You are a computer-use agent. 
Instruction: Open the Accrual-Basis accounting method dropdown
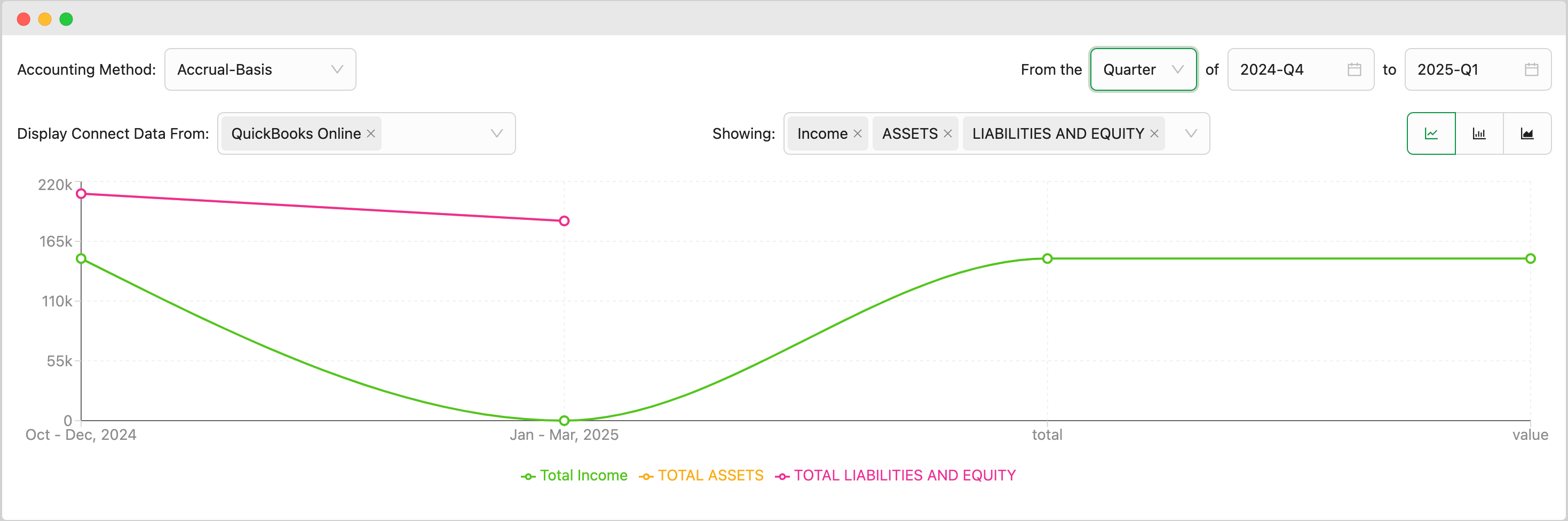260,69
